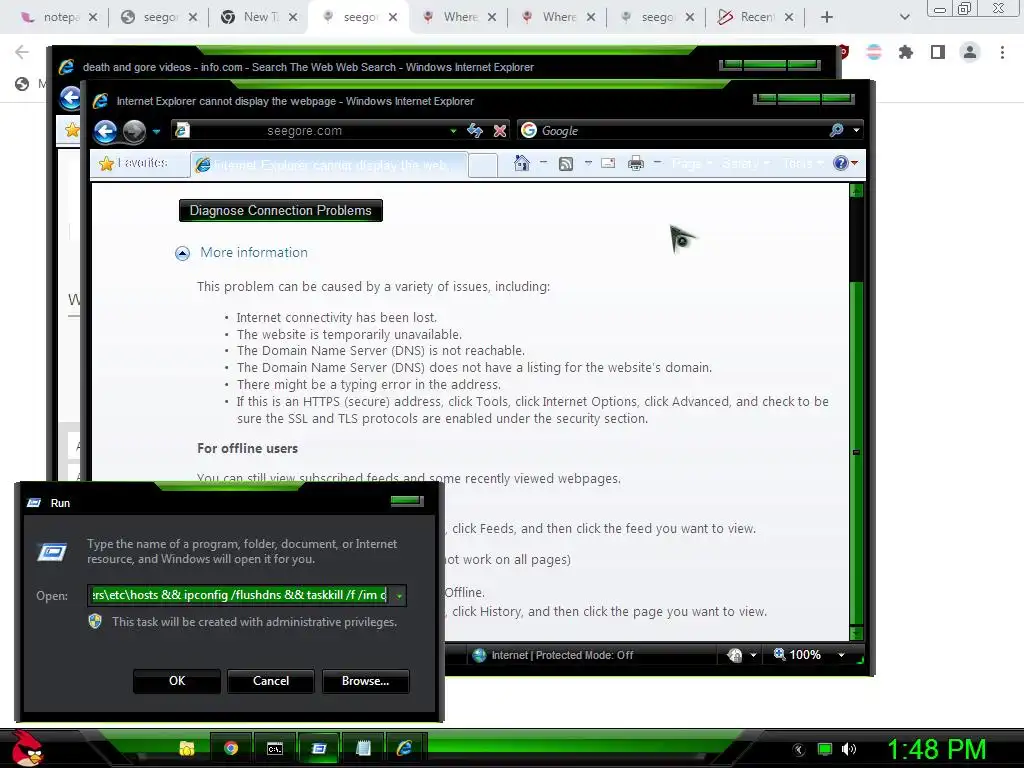Click the Angry Birds Start button
The image size is (1024, 768).
click(x=27, y=748)
